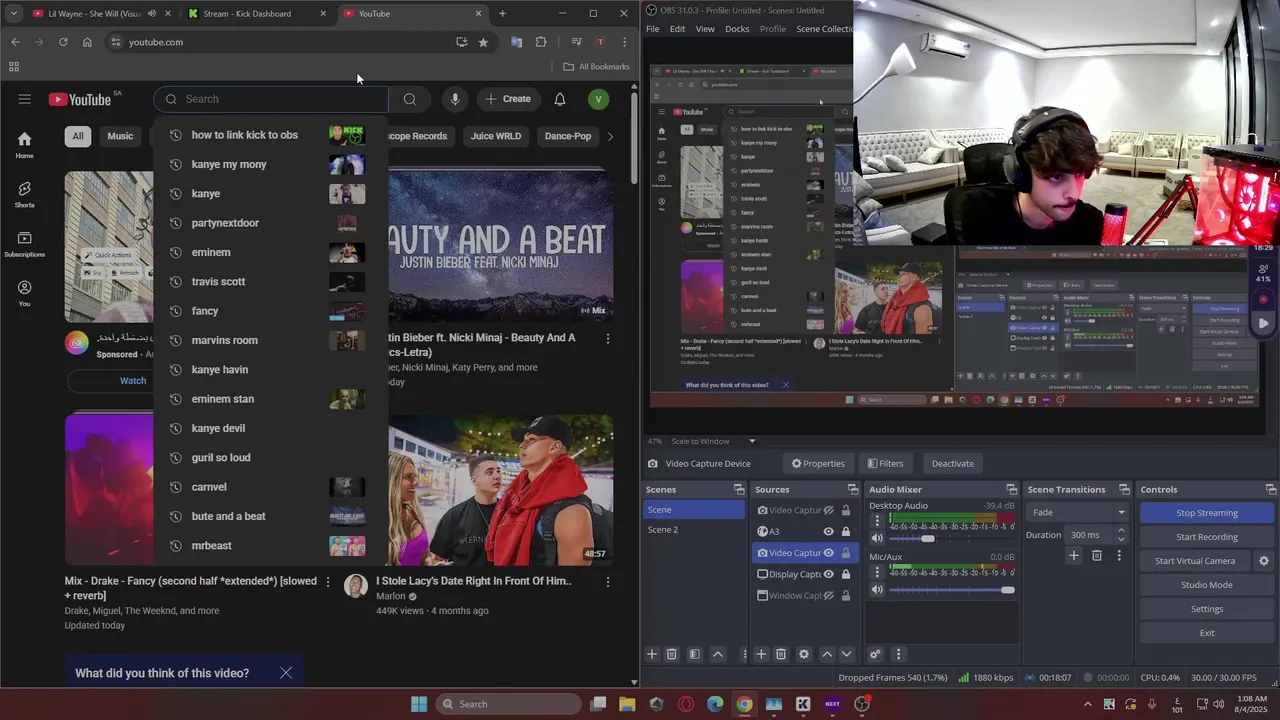Click the YouTube search input field
Viewport: 1280px width, 720px height.
click(271, 99)
